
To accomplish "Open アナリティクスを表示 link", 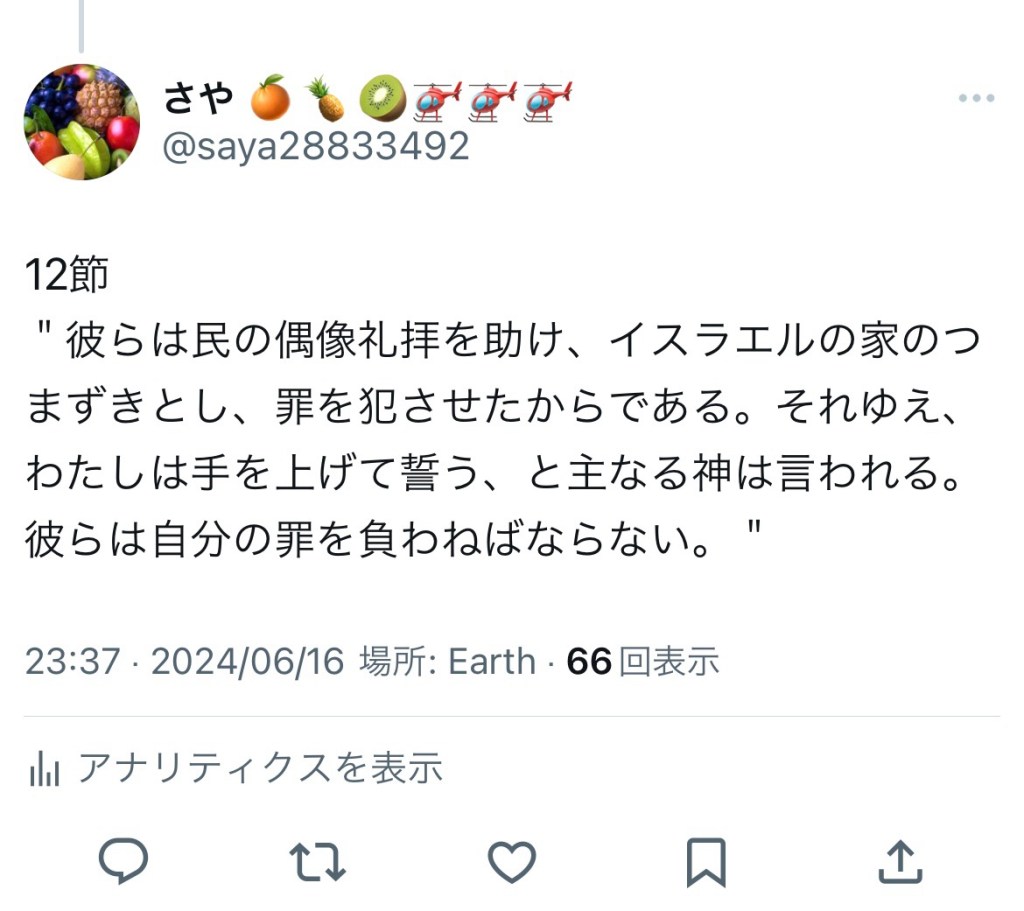I will (x=260, y=767).
